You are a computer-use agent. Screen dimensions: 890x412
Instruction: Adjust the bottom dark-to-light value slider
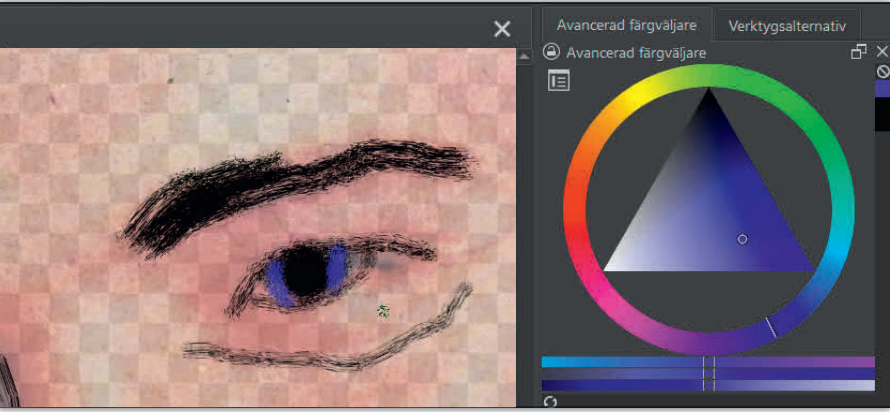click(708, 385)
